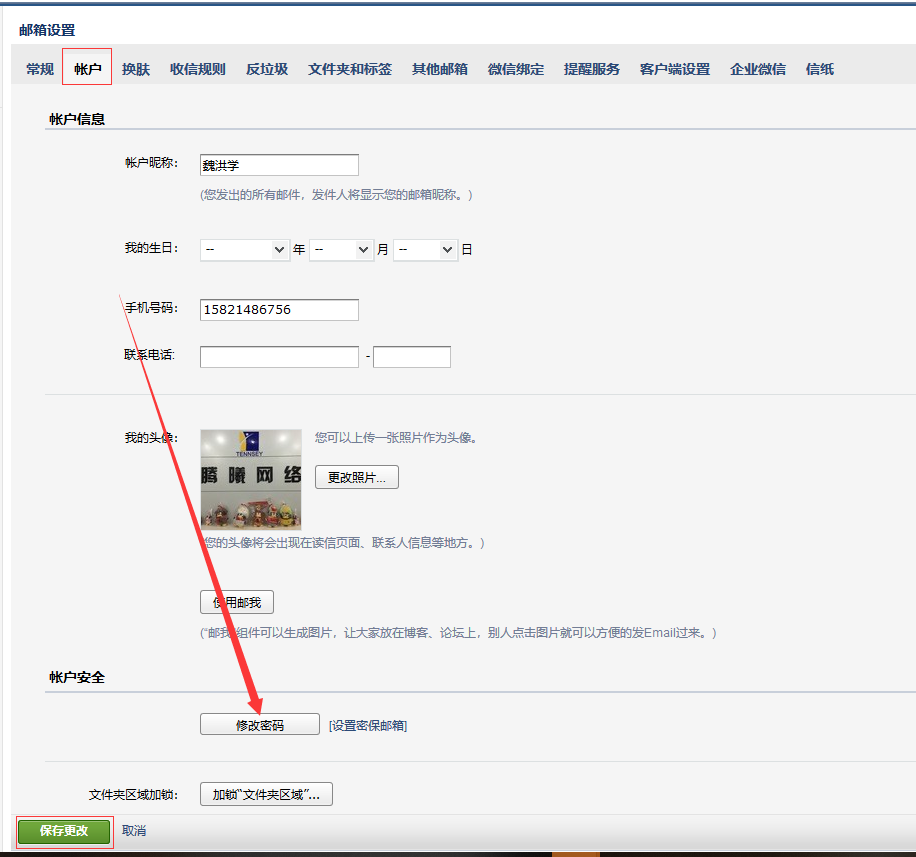The height and width of the screenshot is (857, 916).
Task: Expand the birth day dropdown
Action: click(x=425, y=249)
